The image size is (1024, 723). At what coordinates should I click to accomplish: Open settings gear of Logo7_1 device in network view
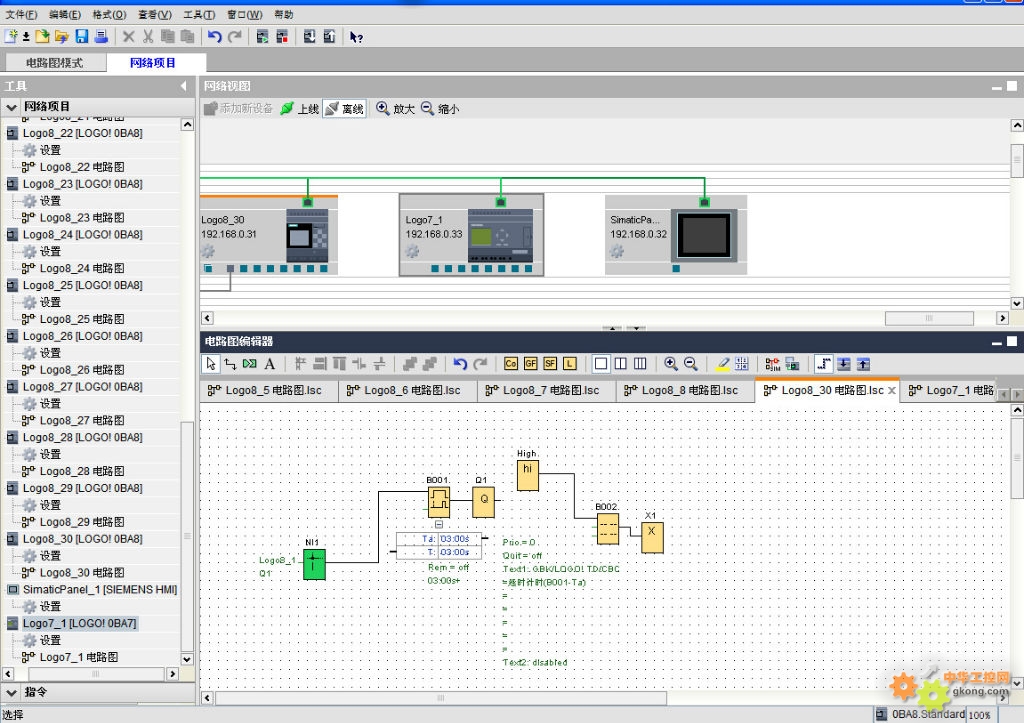tap(411, 251)
